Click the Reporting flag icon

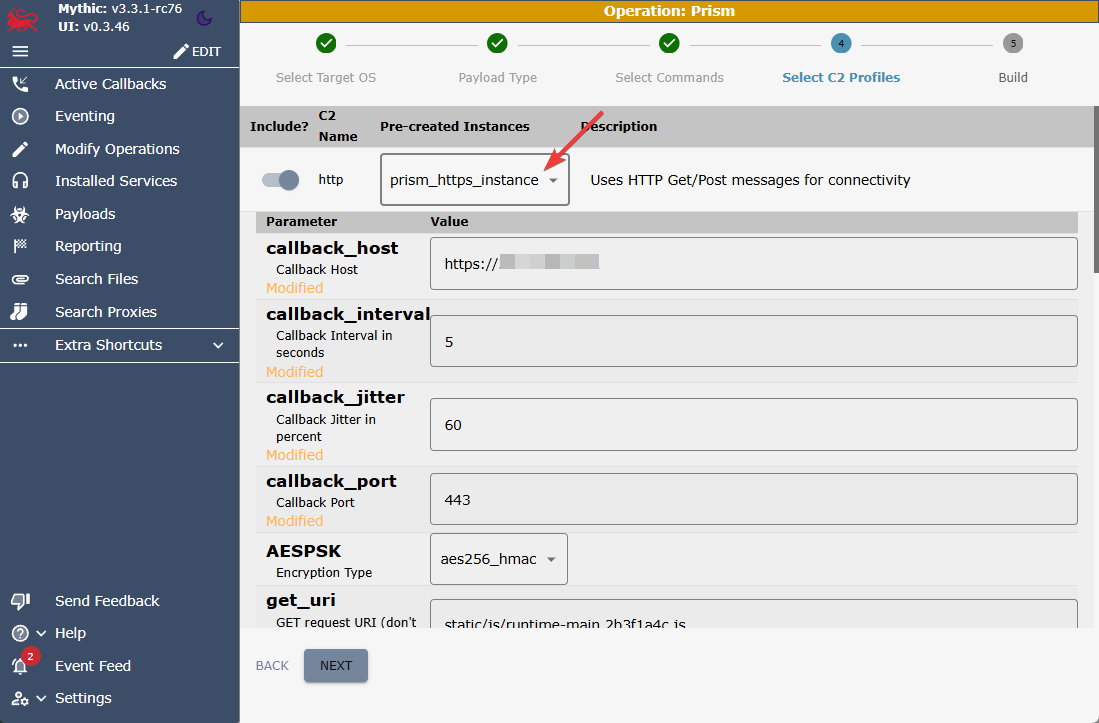(x=20, y=246)
